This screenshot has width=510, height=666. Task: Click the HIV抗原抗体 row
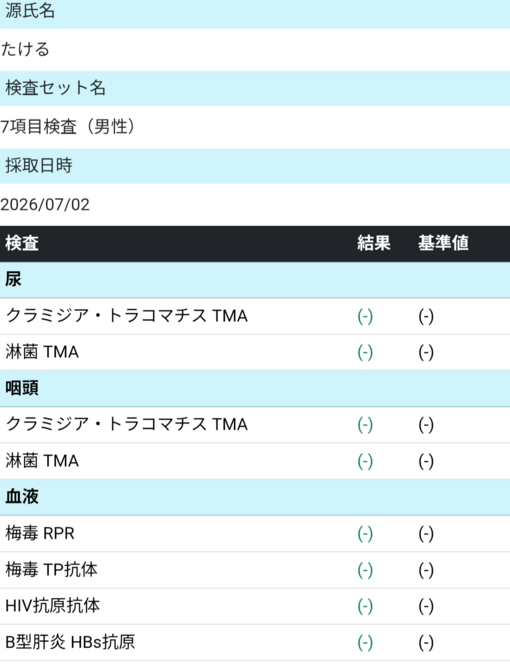[255, 606]
